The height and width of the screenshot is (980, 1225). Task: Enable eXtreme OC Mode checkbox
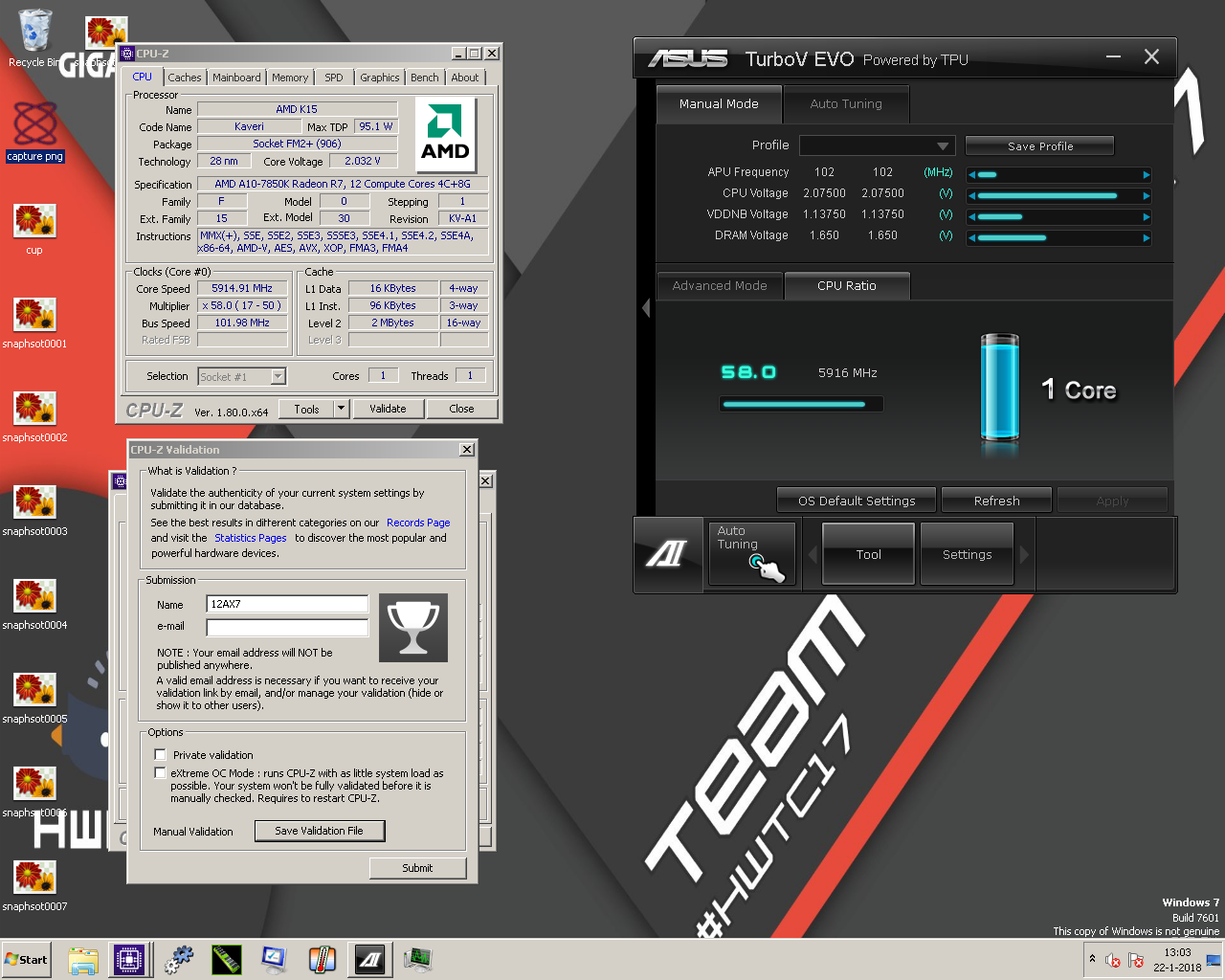[x=161, y=772]
